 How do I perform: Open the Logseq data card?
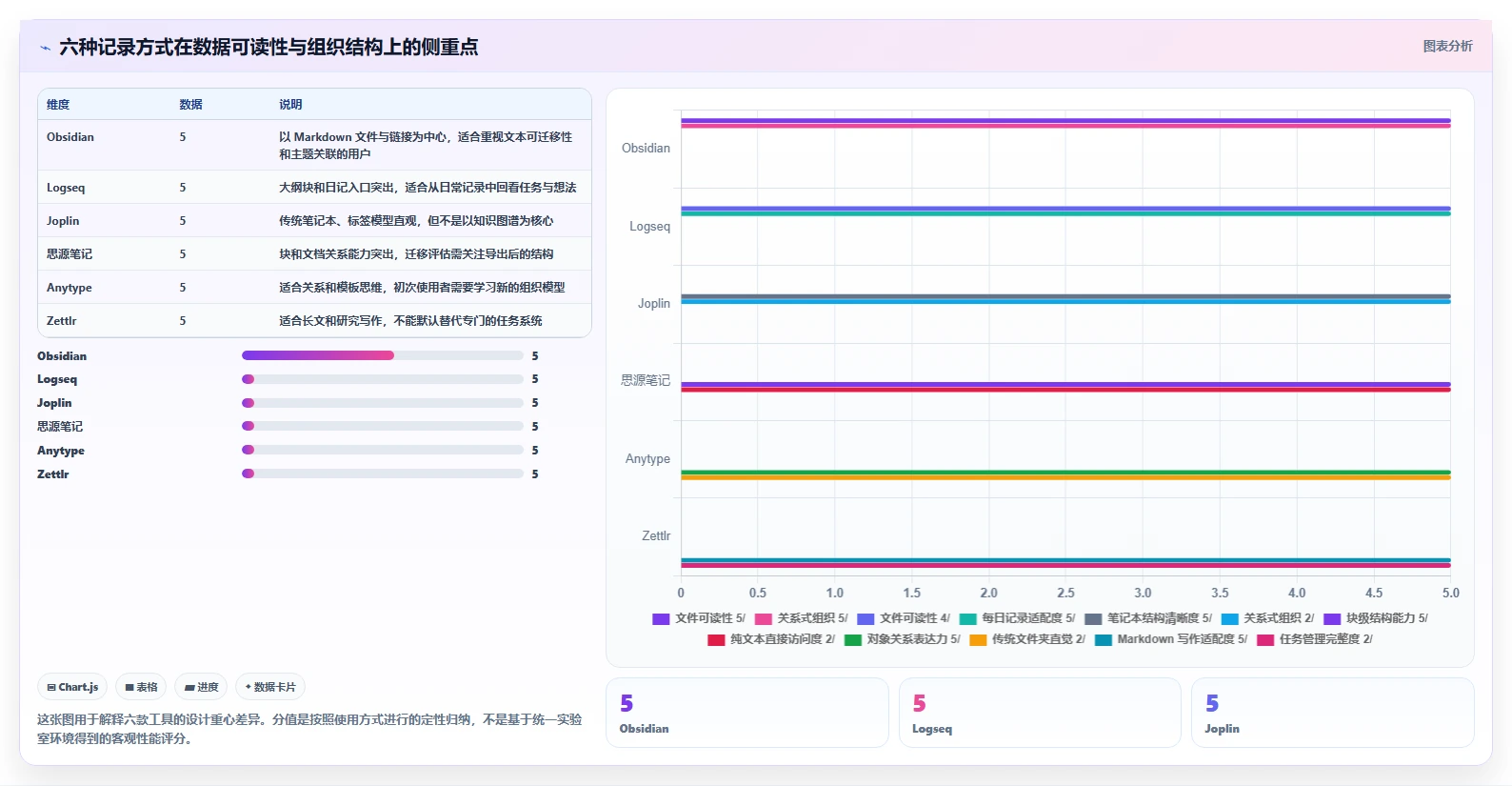1040,713
